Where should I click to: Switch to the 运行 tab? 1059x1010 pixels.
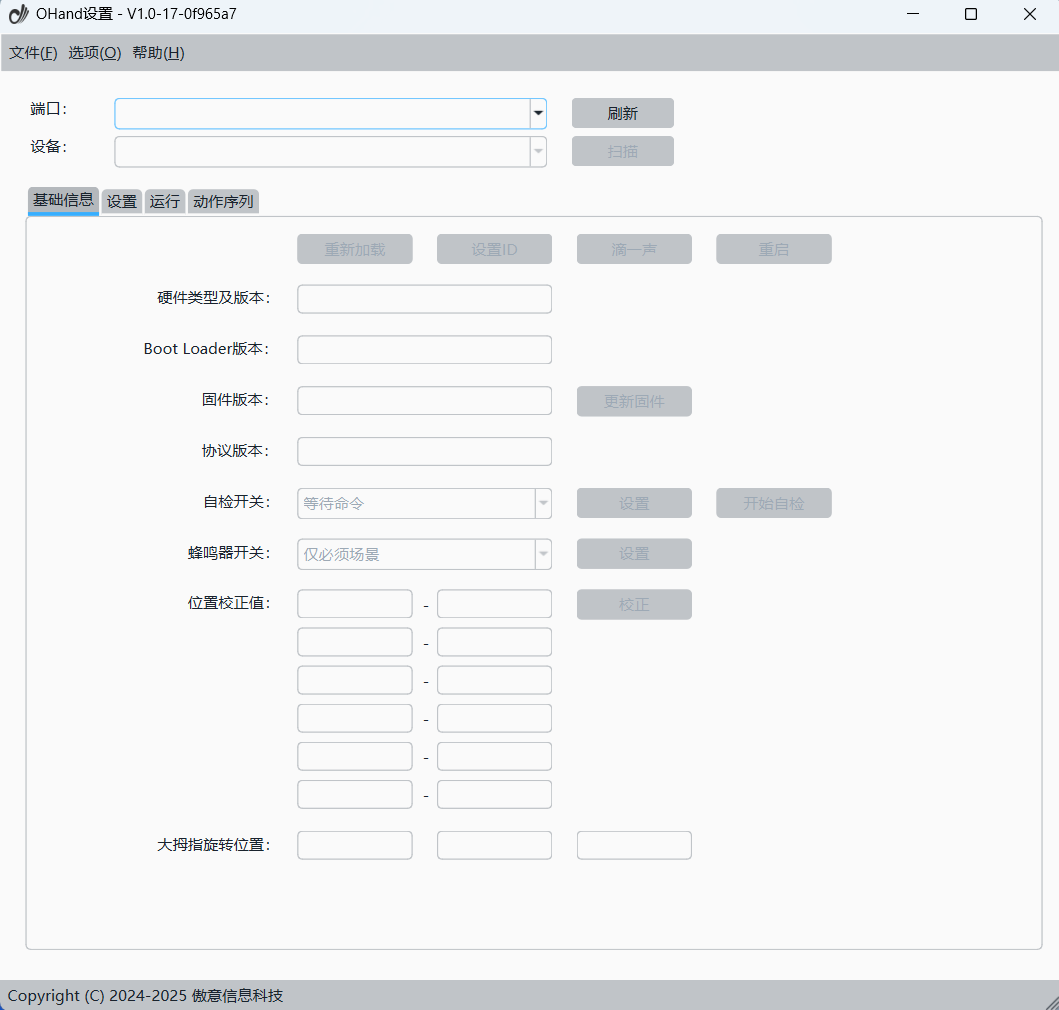[x=164, y=202]
